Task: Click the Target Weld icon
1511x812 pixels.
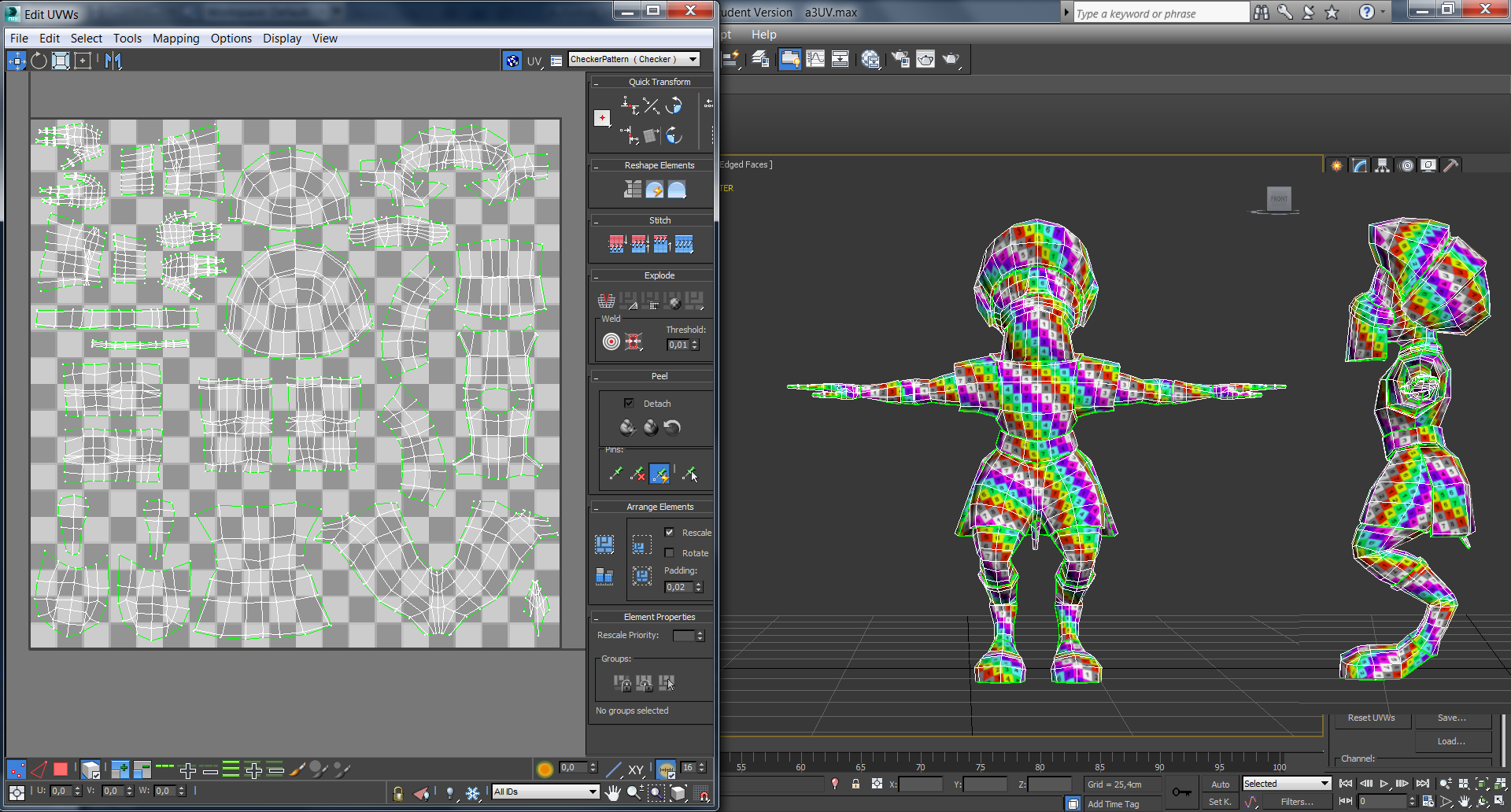Action: pyautogui.click(x=611, y=341)
